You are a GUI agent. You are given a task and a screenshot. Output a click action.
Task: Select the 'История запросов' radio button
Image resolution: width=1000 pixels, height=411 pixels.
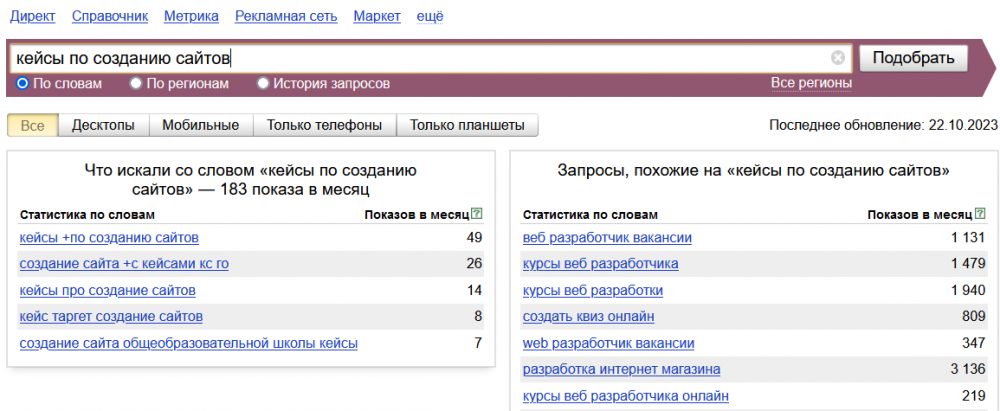pos(263,84)
